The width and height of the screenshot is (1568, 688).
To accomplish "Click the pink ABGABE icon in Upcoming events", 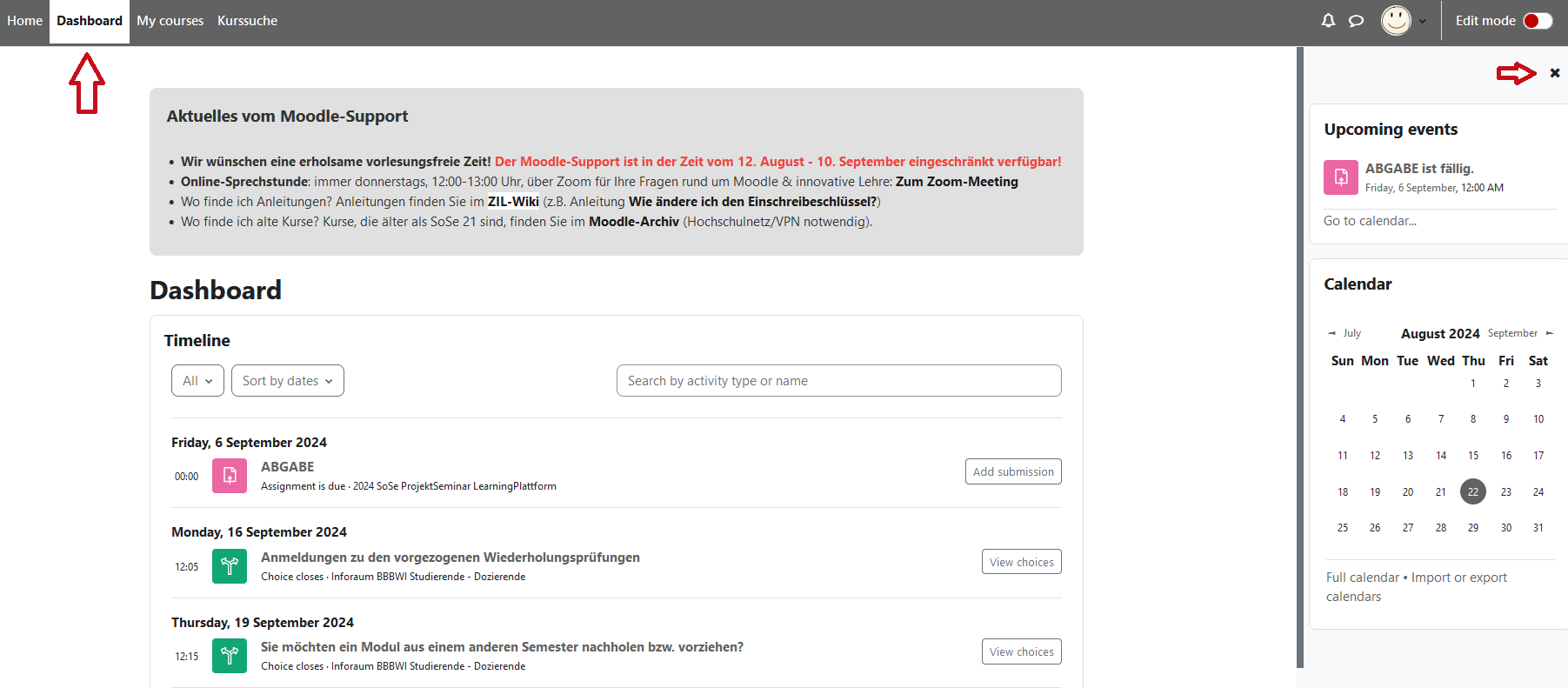I will 1340,177.
